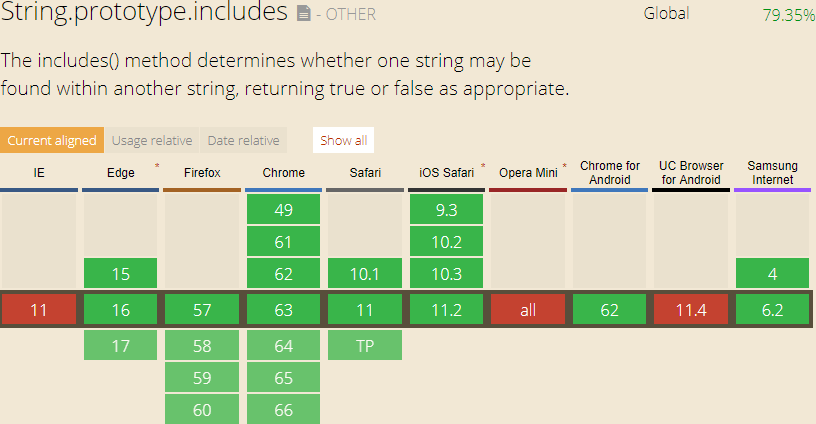Click the red asterisk next to Edge
816x424 pixels.
(x=156, y=165)
